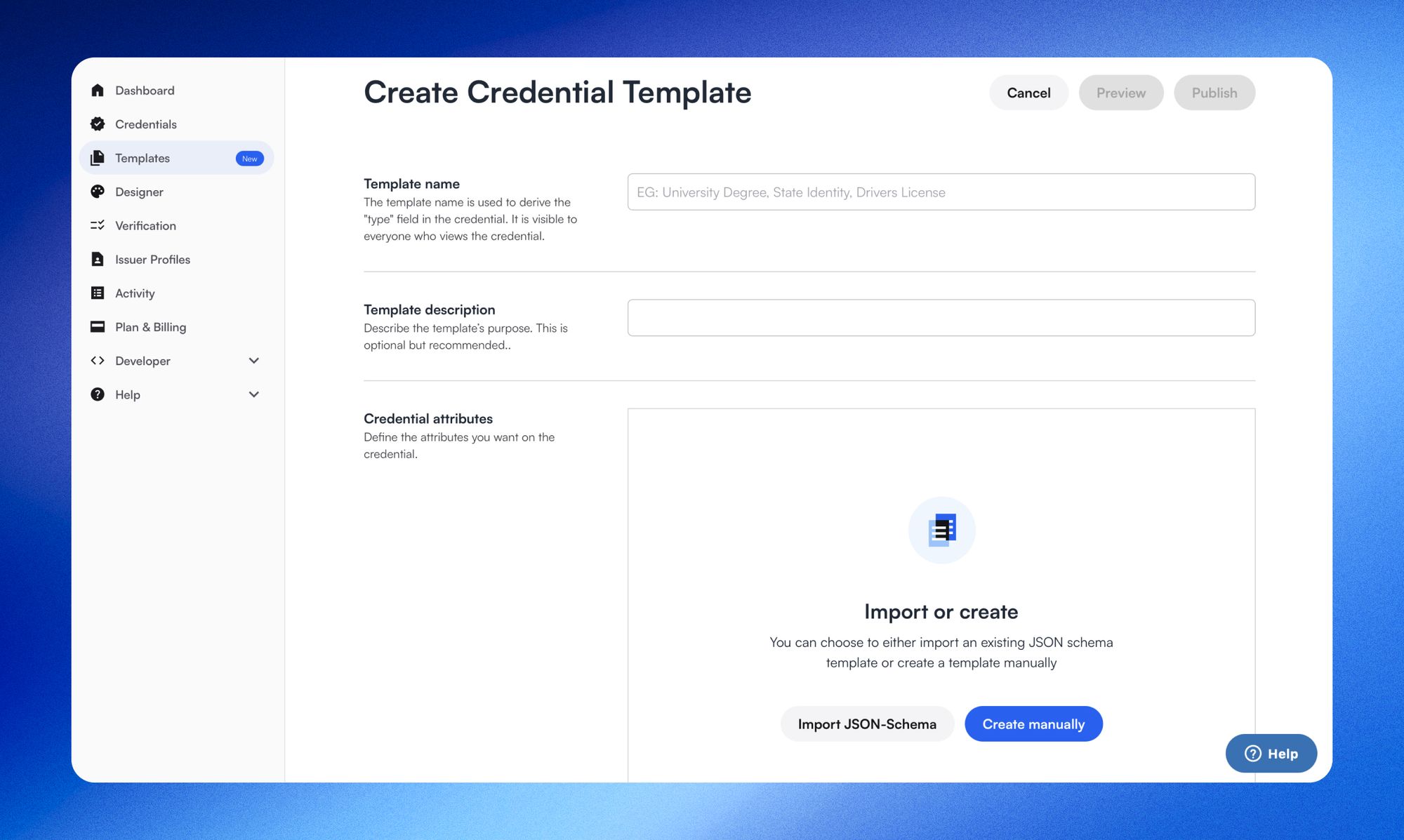Click the Credentials badge icon

click(x=98, y=124)
